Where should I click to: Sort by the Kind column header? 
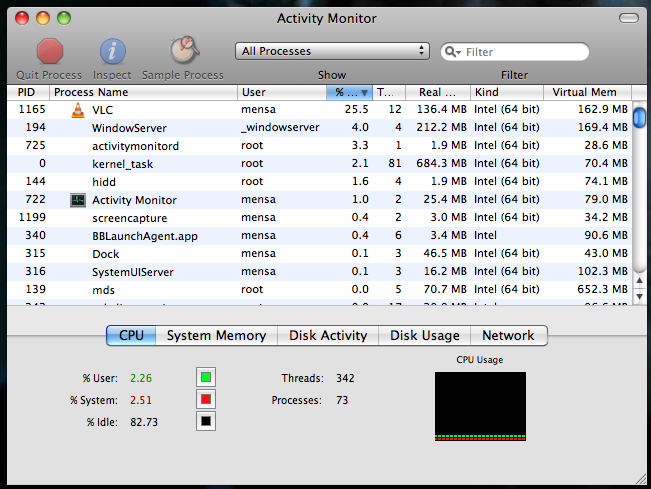click(507, 92)
